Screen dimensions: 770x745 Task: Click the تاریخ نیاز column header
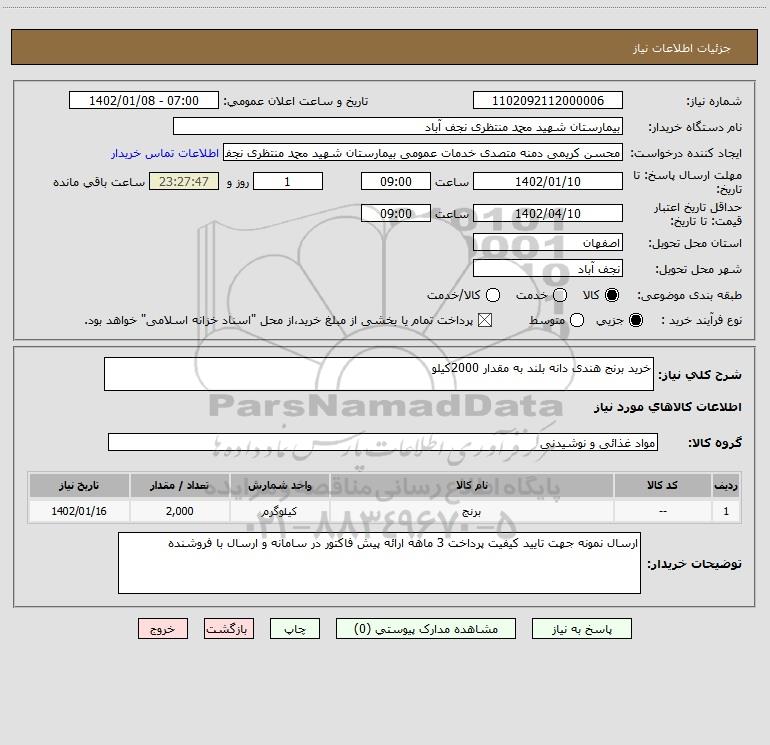pos(79,485)
